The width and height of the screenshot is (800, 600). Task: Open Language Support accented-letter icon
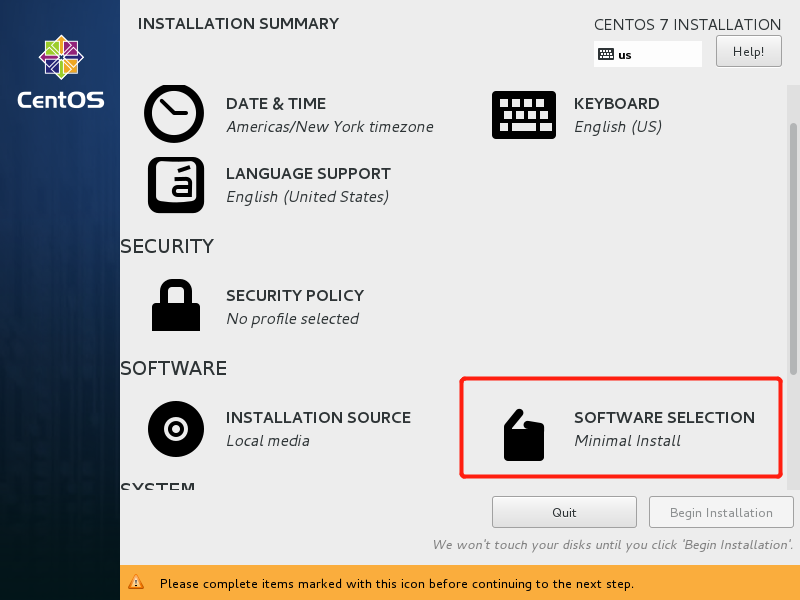click(176, 185)
